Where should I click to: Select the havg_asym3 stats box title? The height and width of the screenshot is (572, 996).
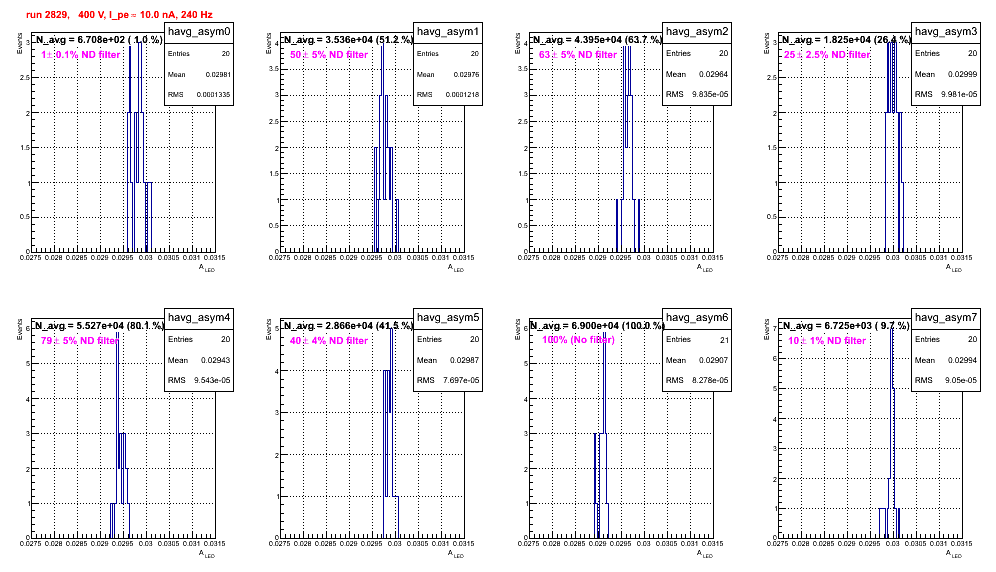[946, 32]
